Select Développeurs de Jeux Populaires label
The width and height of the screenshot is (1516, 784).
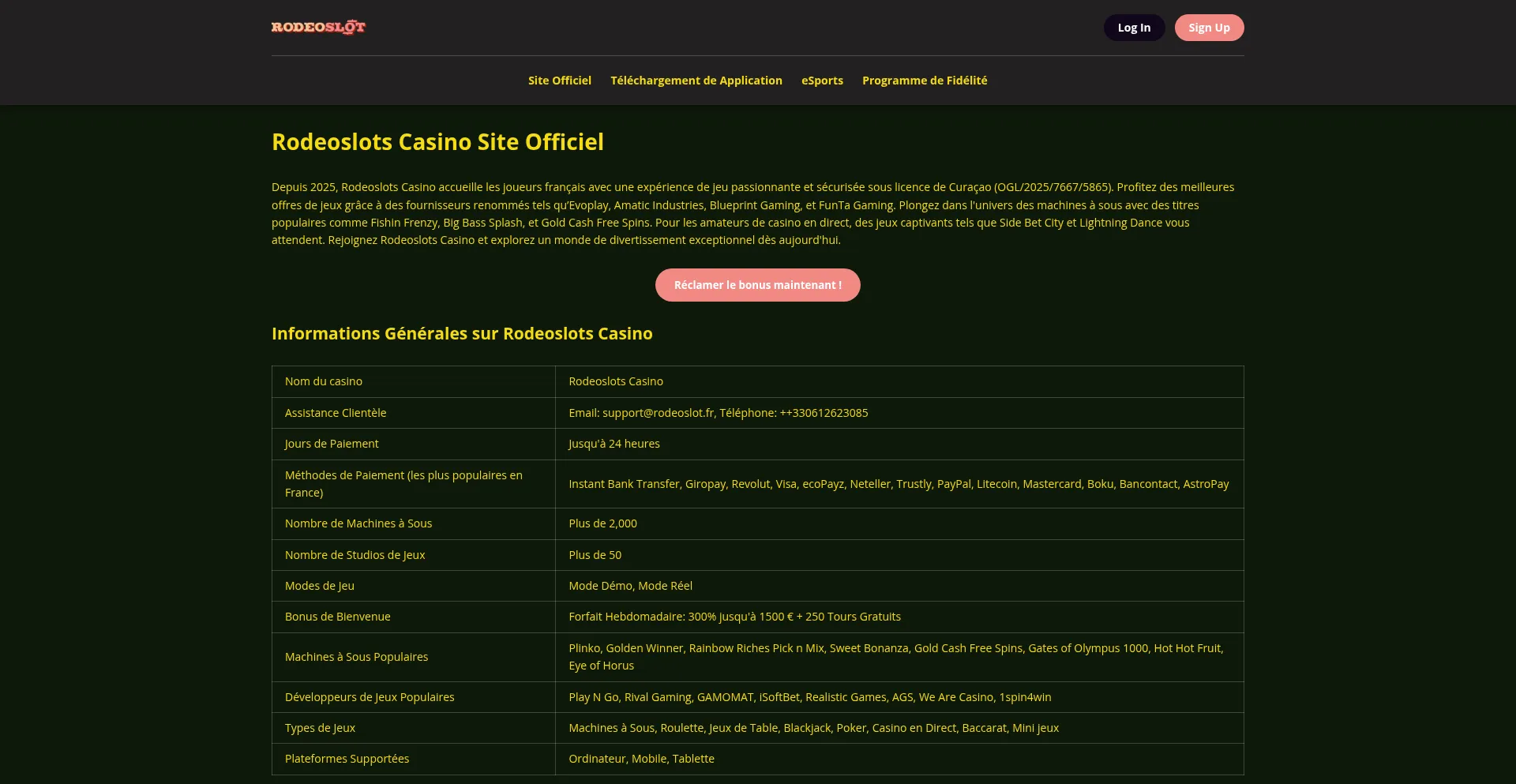pyautogui.click(x=414, y=697)
